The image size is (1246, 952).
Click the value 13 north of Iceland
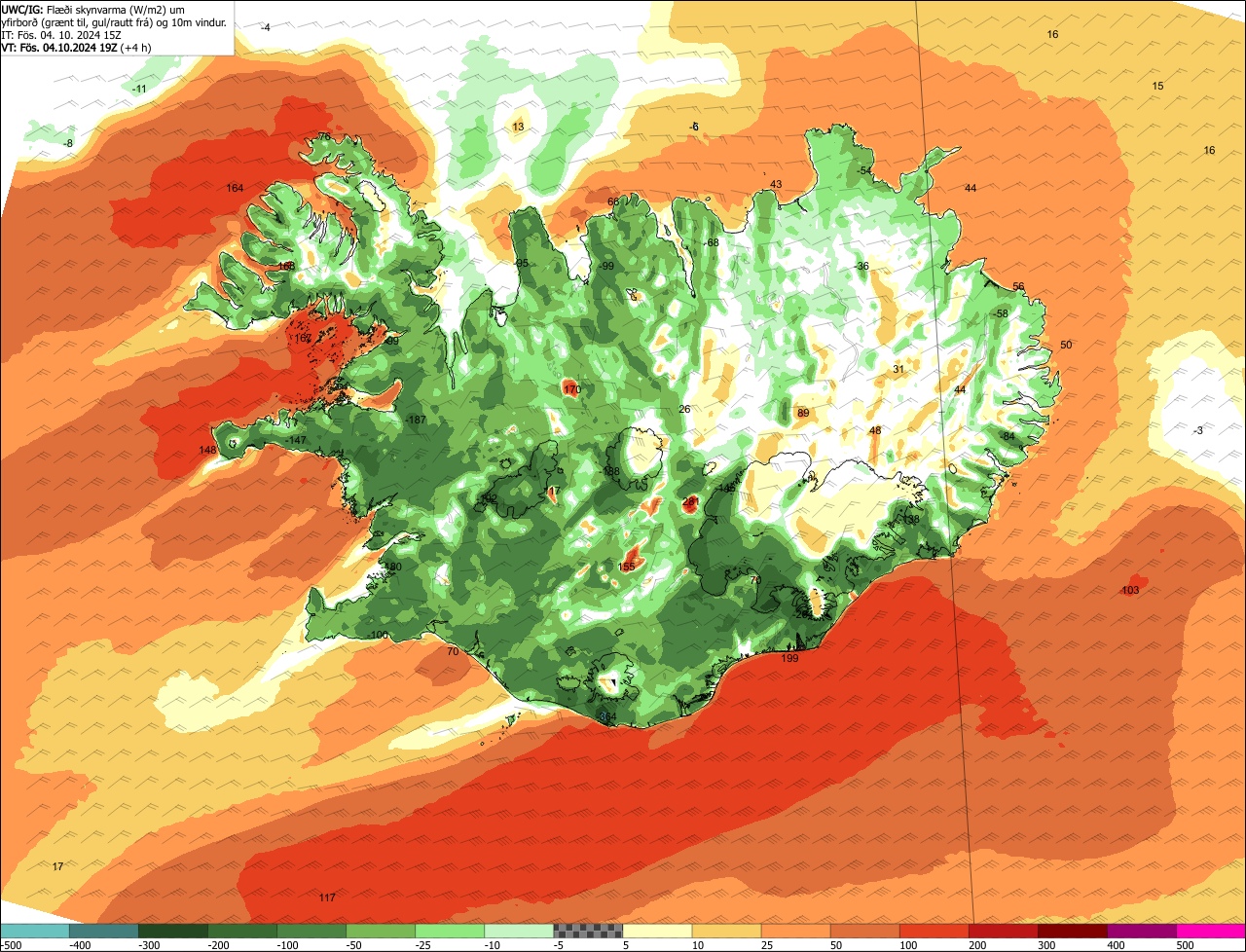coord(518,128)
